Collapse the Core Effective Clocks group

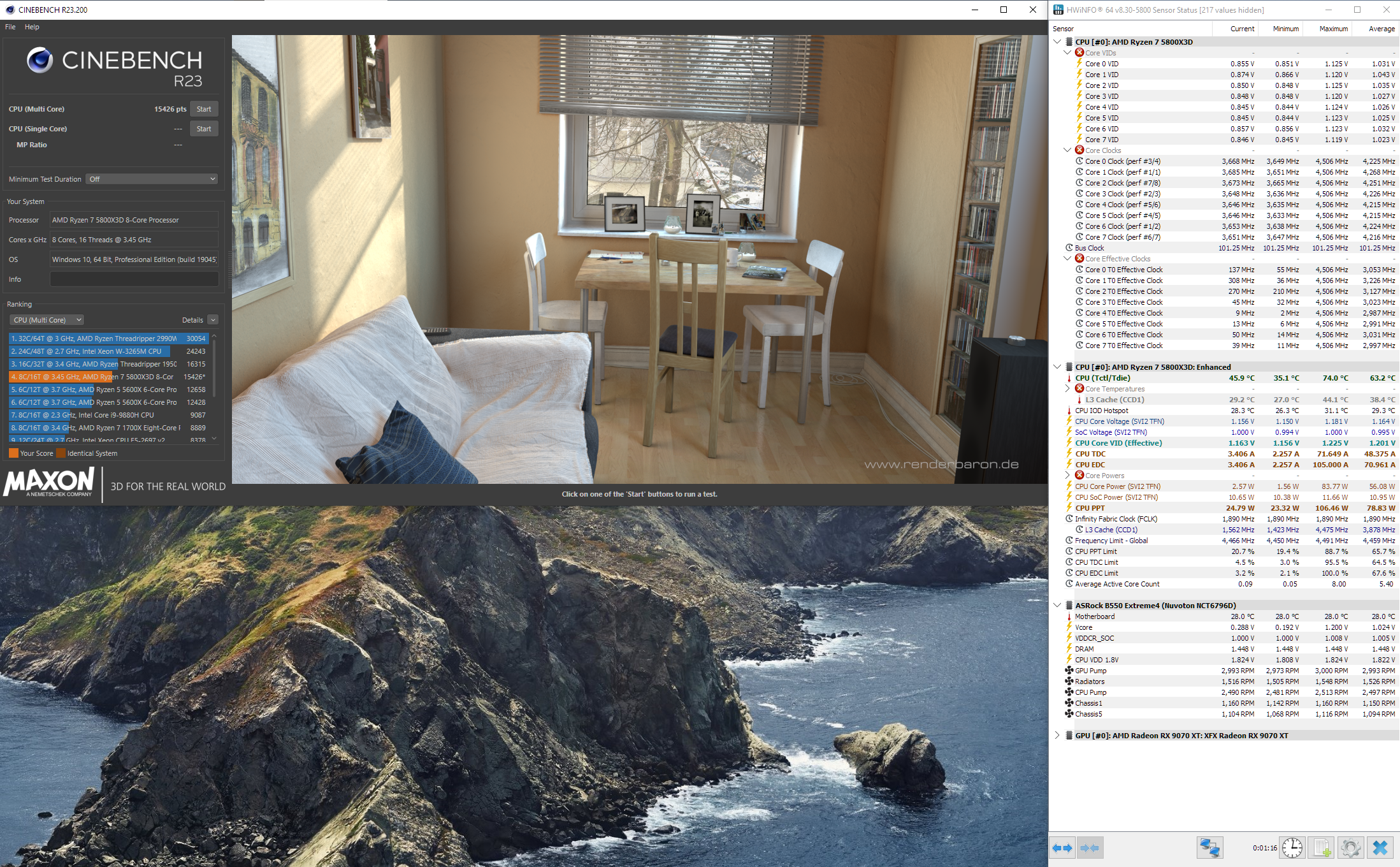(1067, 259)
